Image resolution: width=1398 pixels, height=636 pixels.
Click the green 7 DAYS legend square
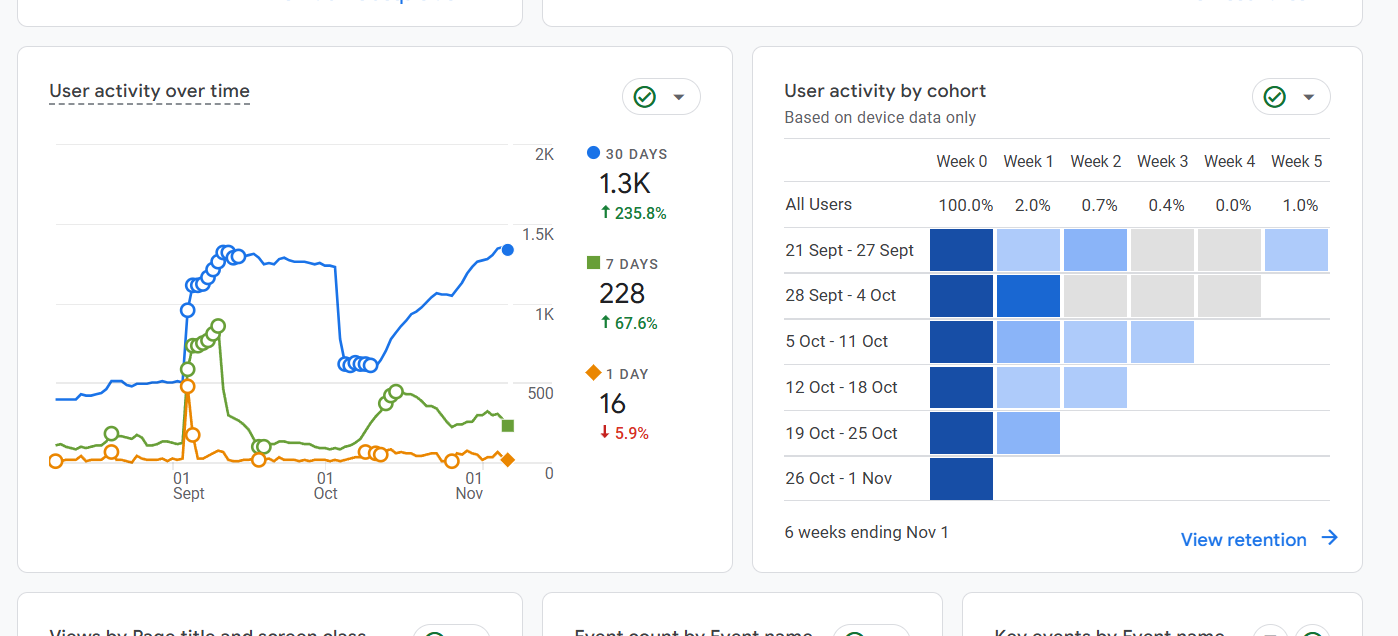point(593,263)
